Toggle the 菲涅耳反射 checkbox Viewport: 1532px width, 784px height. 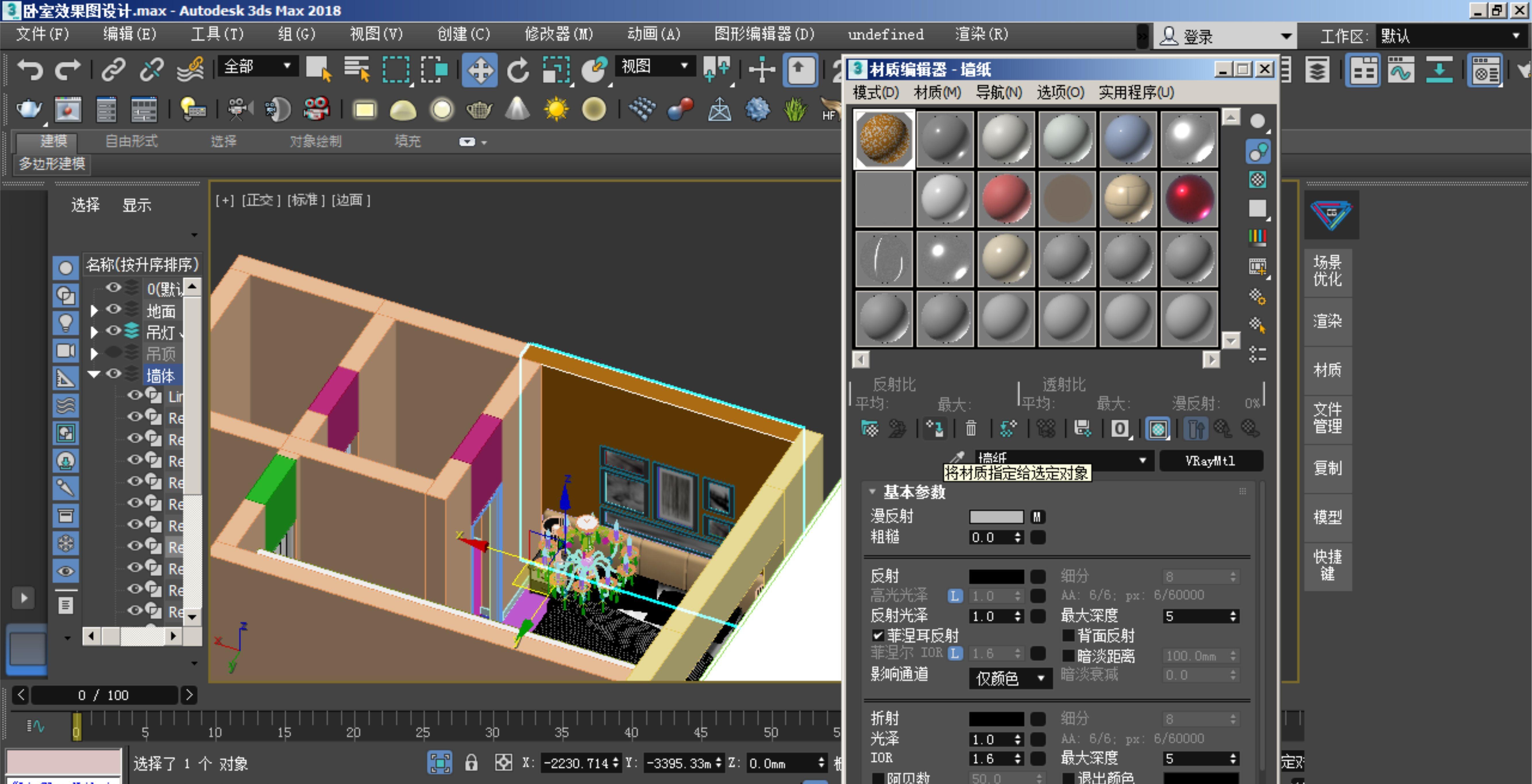click(878, 635)
